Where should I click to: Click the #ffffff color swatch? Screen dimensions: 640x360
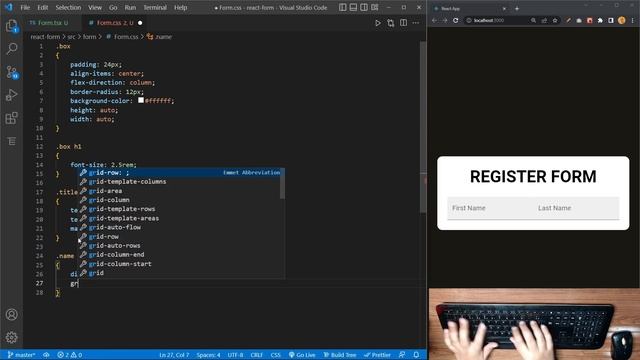141,100
